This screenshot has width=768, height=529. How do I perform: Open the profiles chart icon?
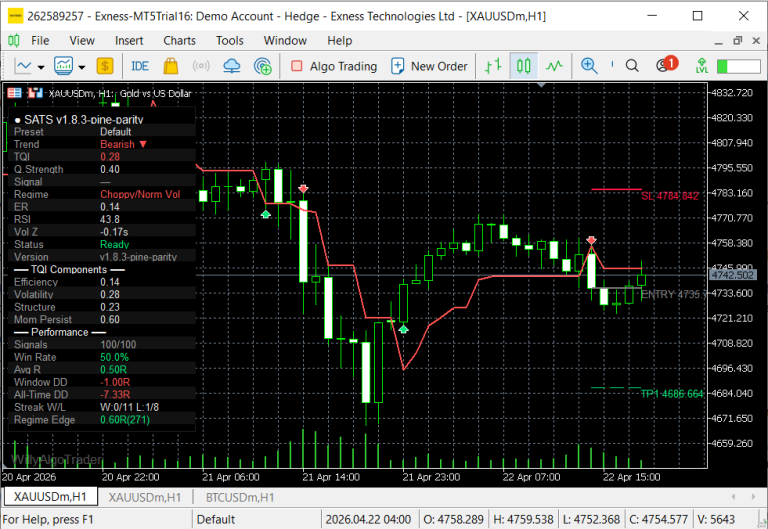tap(64, 66)
